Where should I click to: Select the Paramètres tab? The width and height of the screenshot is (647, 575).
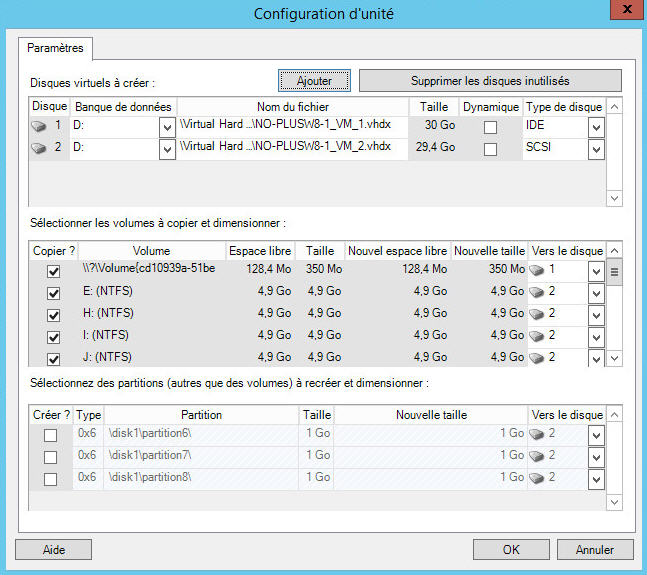tap(56, 48)
